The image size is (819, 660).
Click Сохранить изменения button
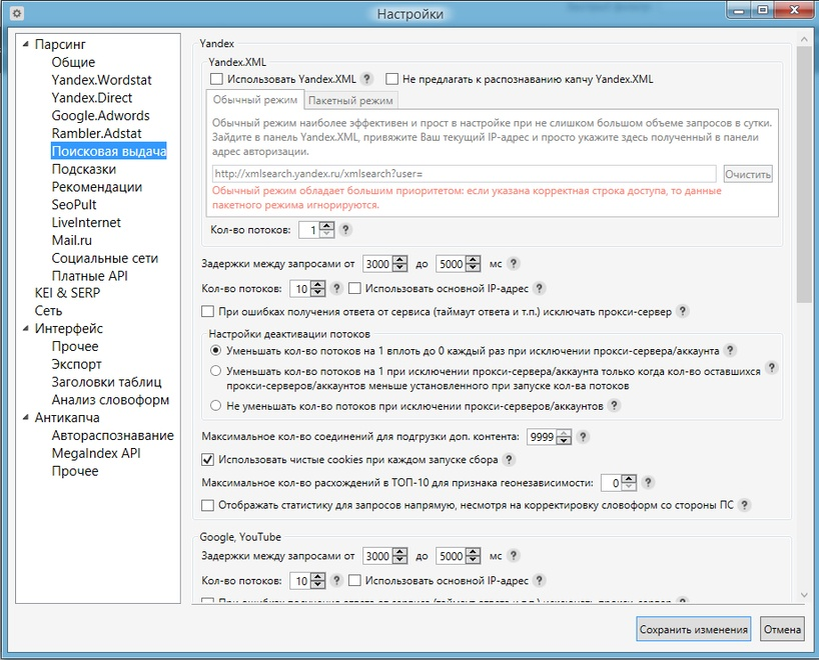coord(694,629)
